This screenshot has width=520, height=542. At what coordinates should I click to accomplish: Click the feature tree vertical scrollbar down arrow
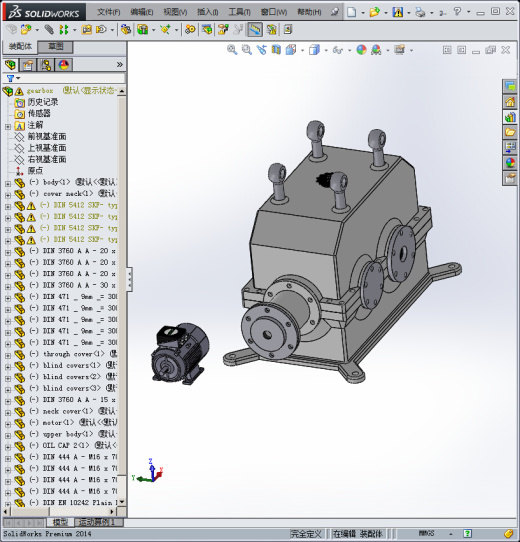122,502
